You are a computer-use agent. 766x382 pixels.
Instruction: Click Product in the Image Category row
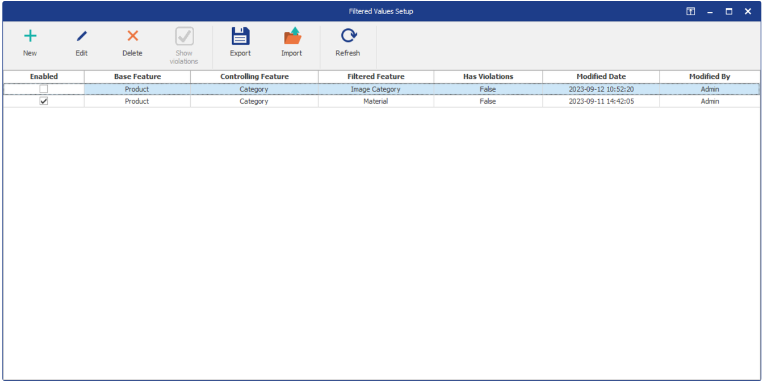click(137, 89)
